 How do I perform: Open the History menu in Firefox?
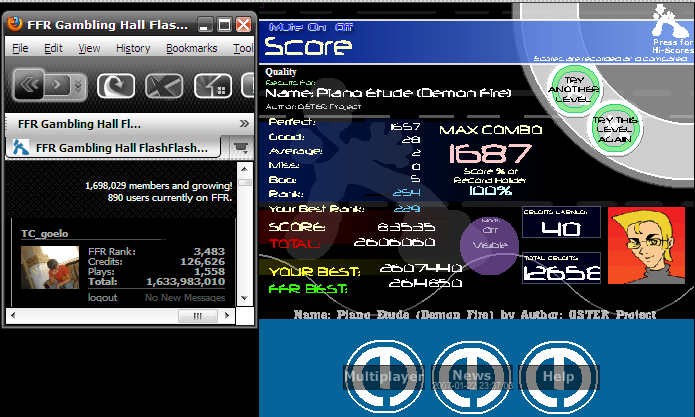[133, 48]
